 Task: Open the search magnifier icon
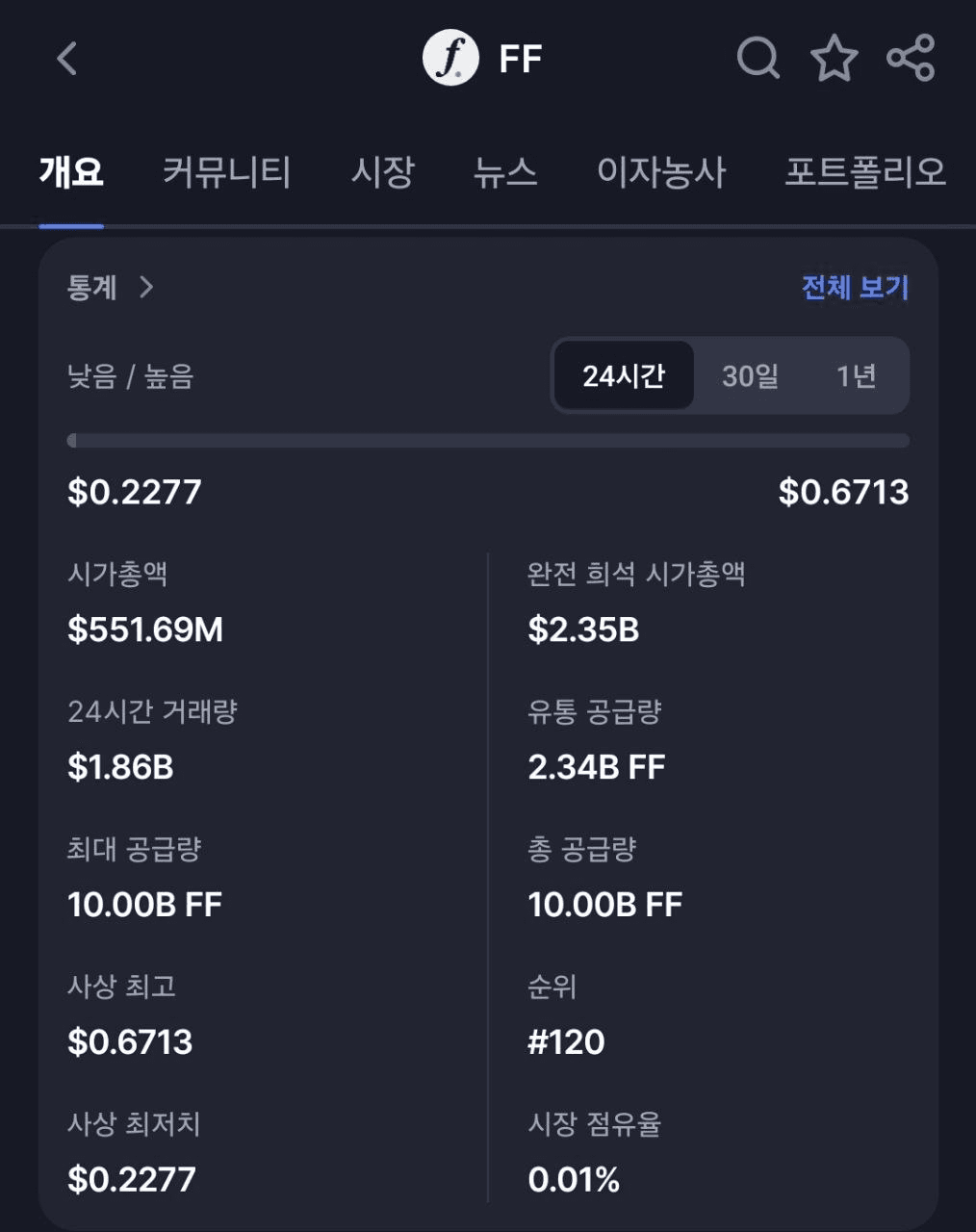758,58
